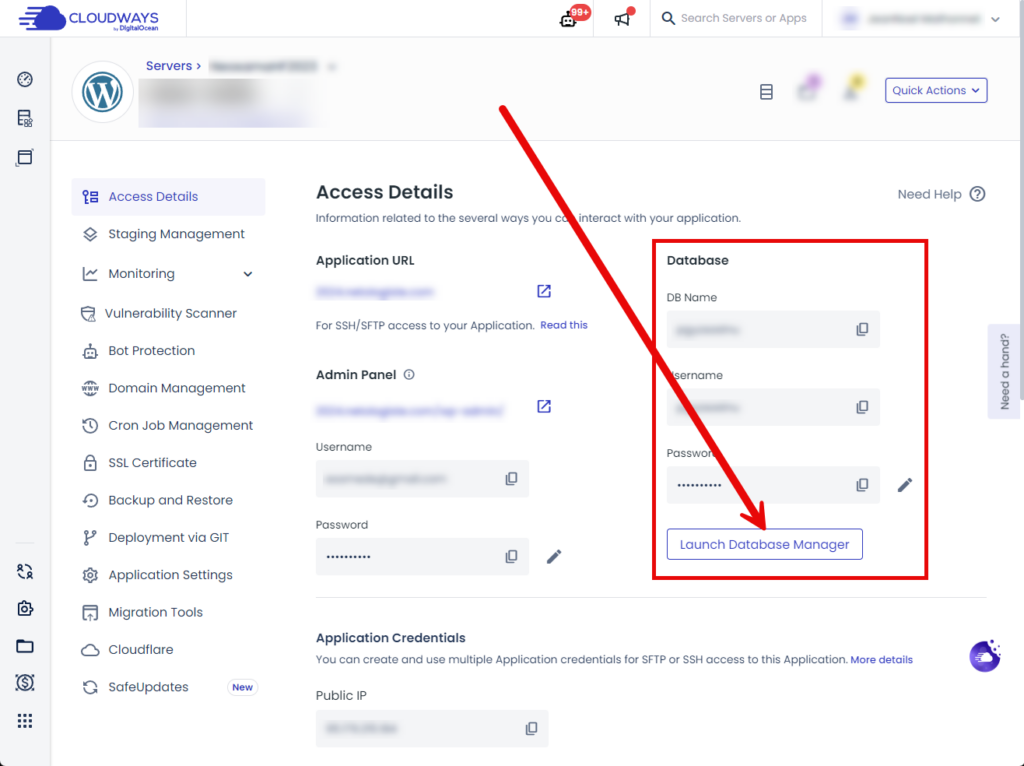
Task: Click the DB Name field
Action: point(773,329)
